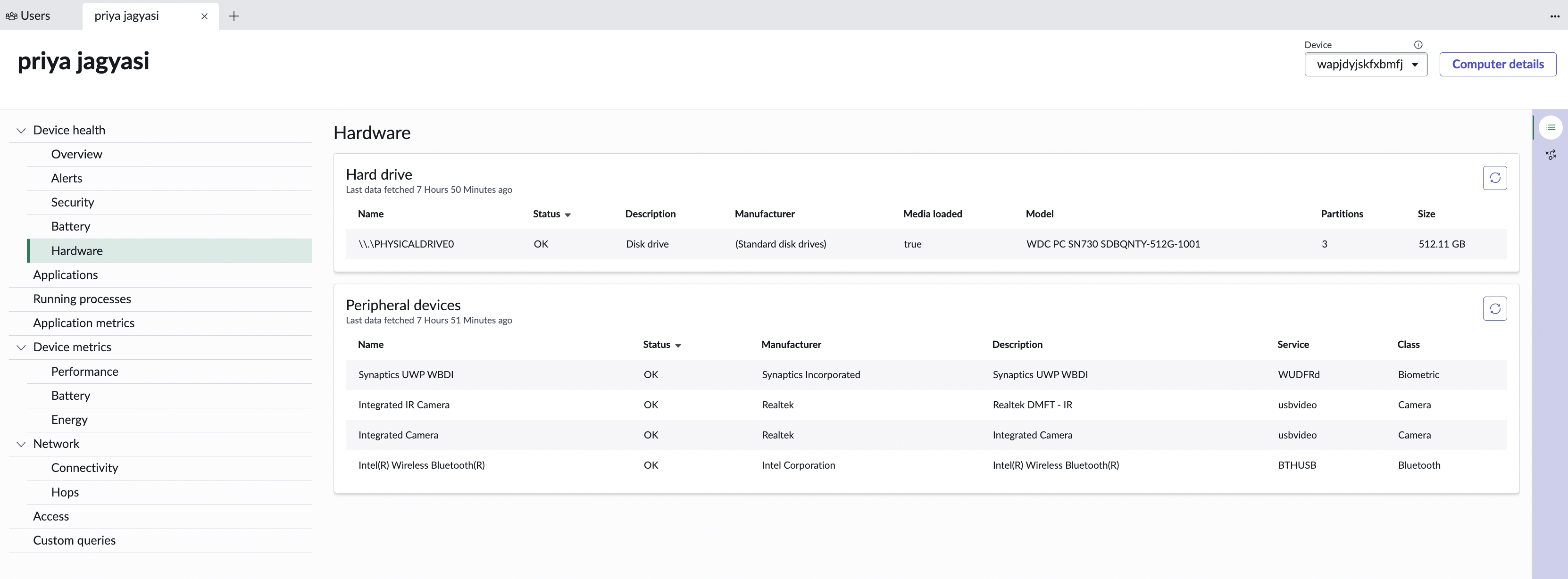
Task: Open the Device dropdown wapjdyjskfxbmfj
Action: pos(1365,65)
